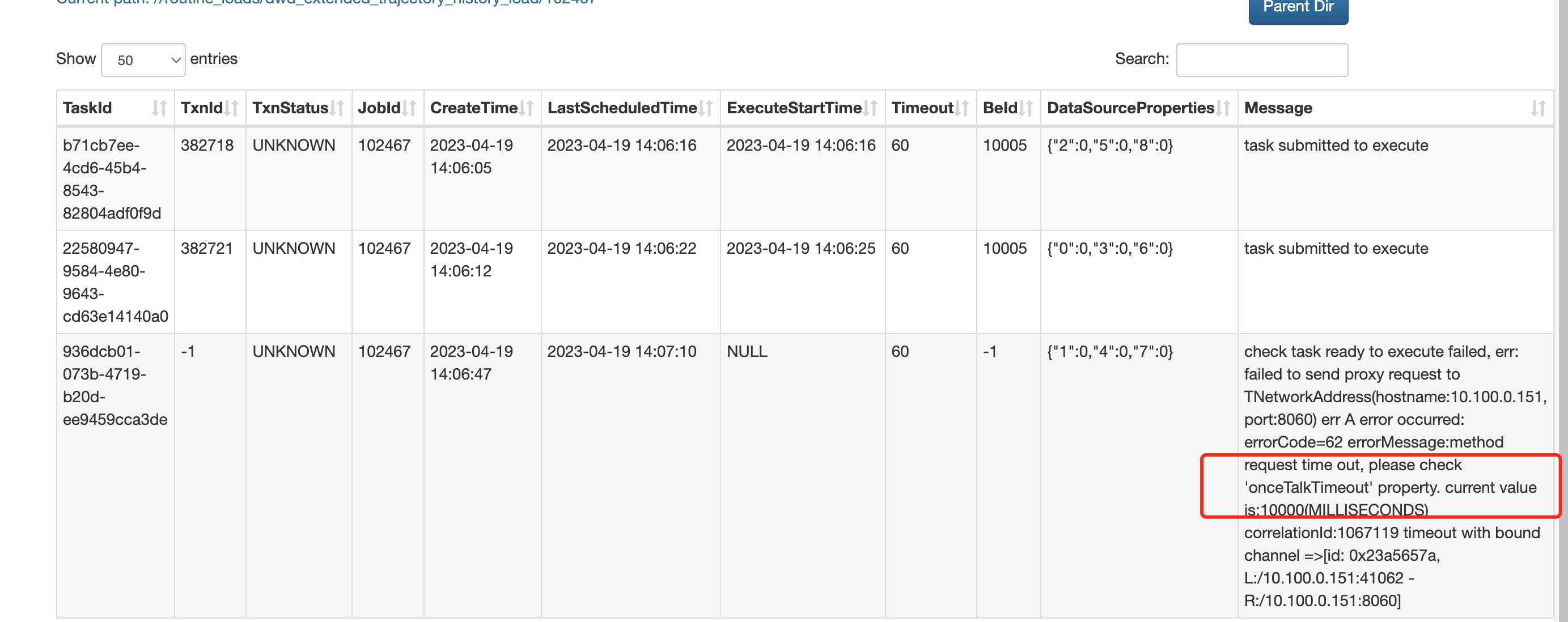The width and height of the screenshot is (1568, 622).
Task: Sort by LastScheduledTime column arrows
Action: 705,108
